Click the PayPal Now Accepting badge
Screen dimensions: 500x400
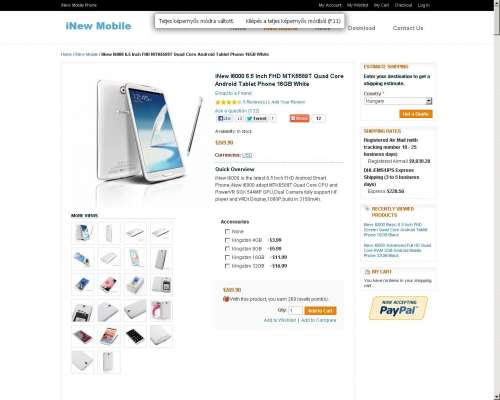[398, 308]
